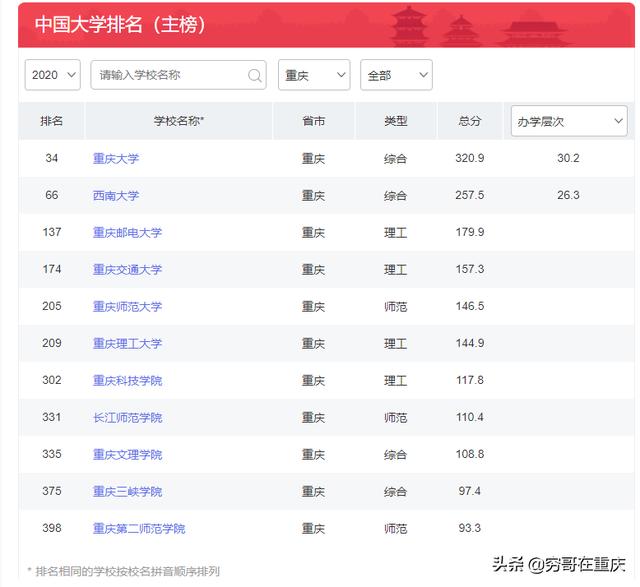Click rank number 398

tap(51, 528)
